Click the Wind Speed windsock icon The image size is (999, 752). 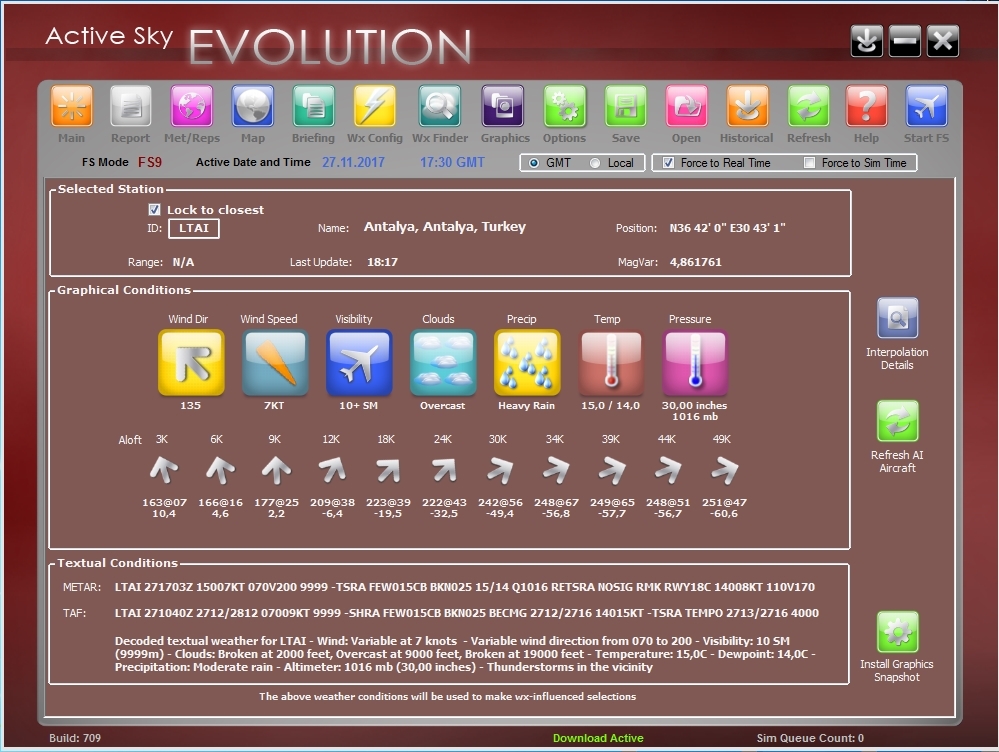coord(275,362)
